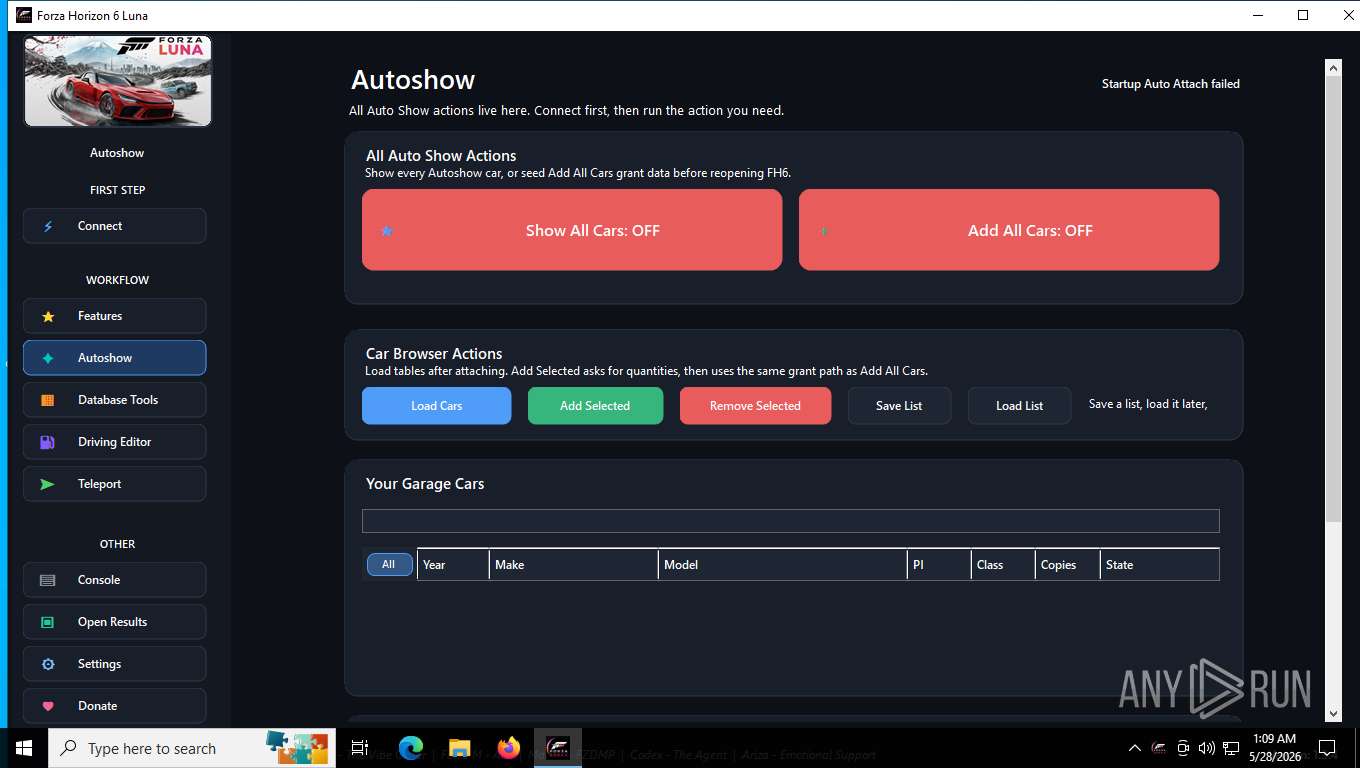Click the Load Cars button
The image size is (1360, 768).
[437, 406]
